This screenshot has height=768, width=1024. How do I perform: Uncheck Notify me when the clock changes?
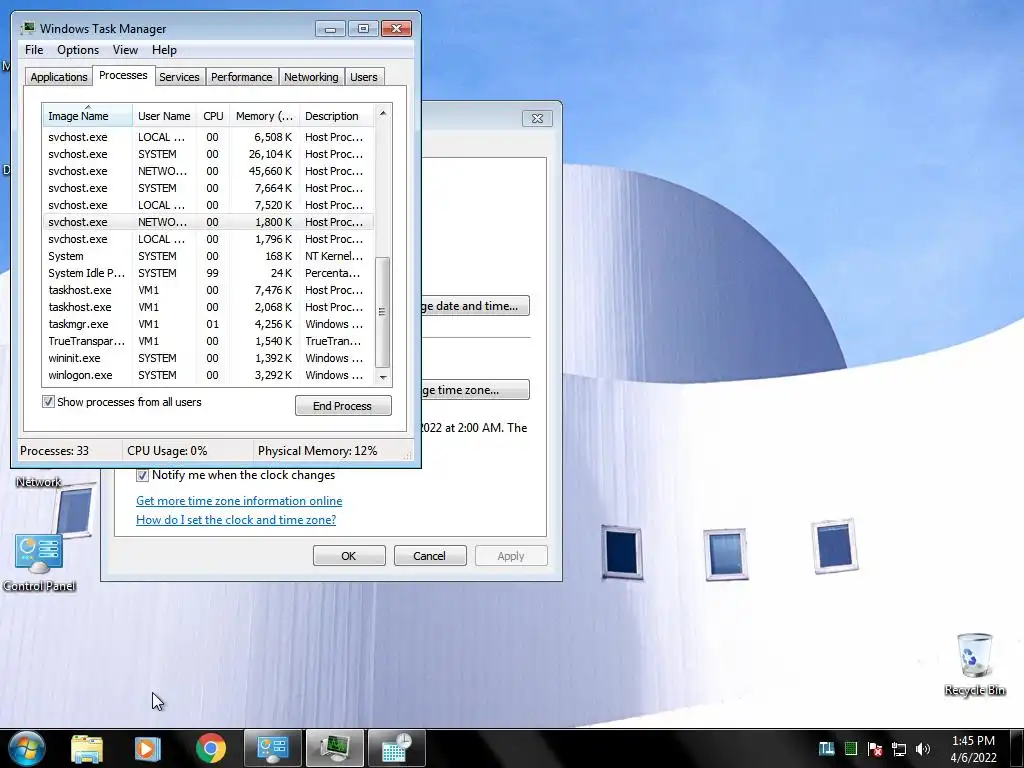[142, 475]
